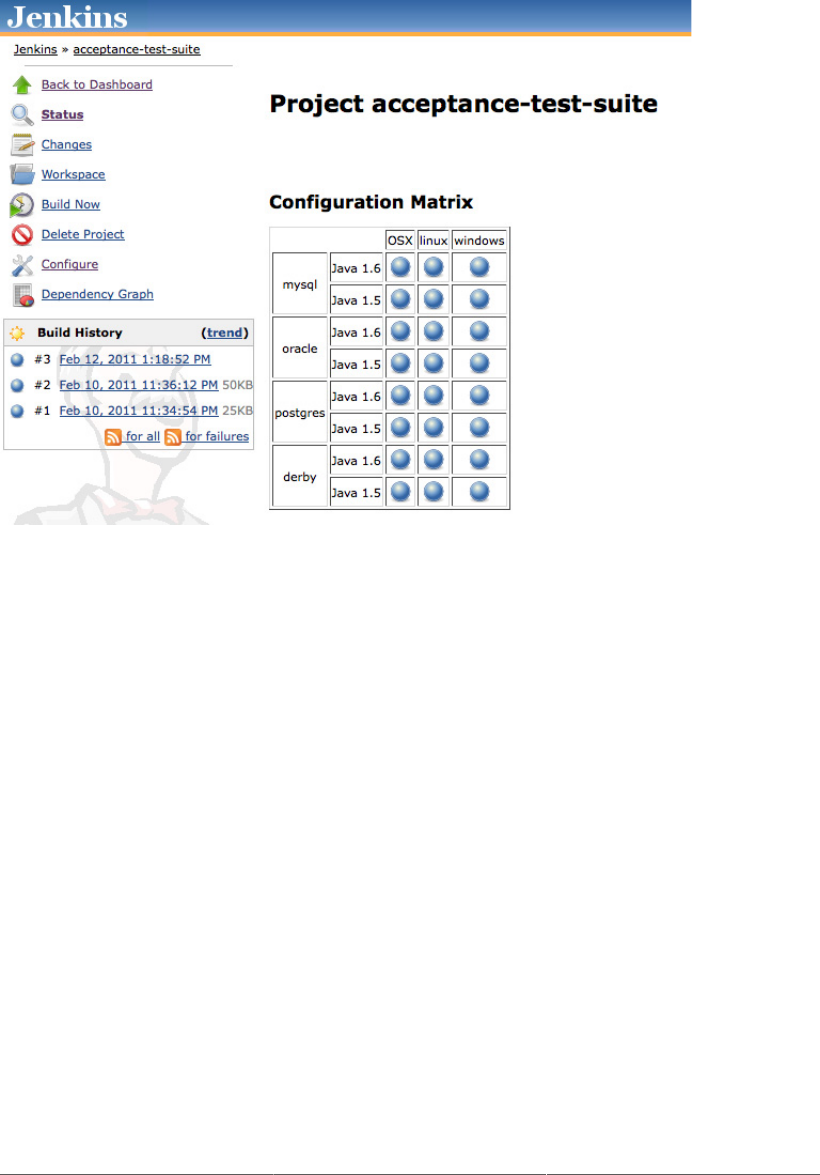Open oracle Java 1.5 OSX build ball

pyautogui.click(x=400, y=363)
